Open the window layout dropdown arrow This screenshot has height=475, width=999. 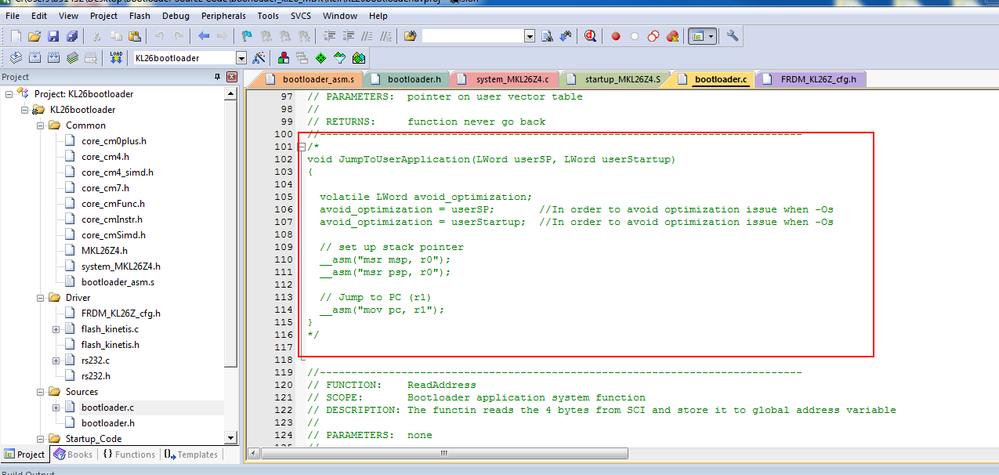coord(712,36)
